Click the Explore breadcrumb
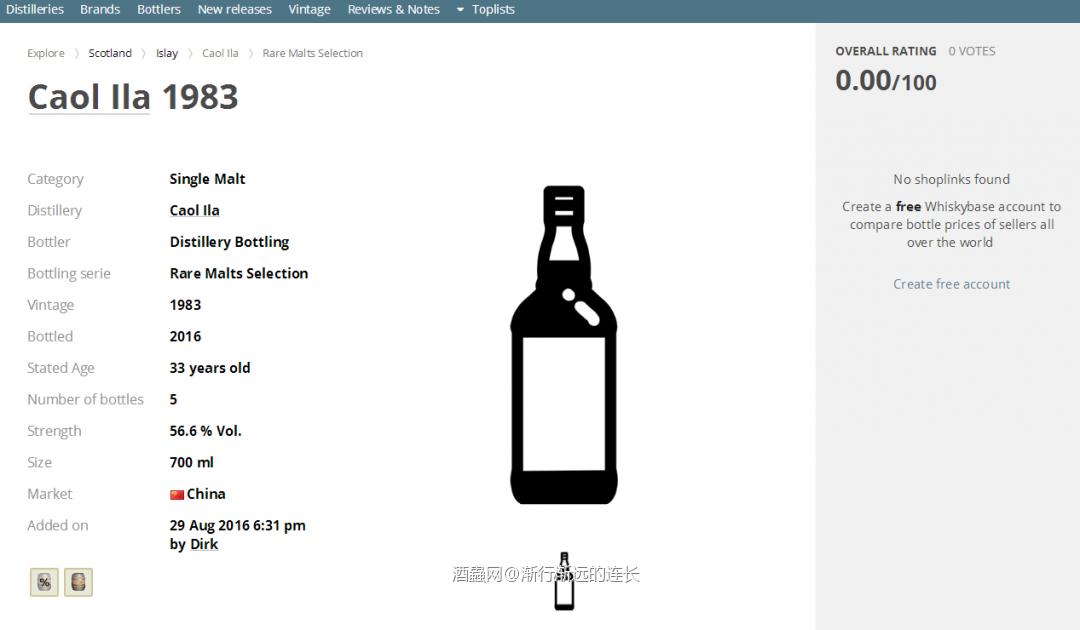This screenshot has width=1080, height=630. (46, 53)
